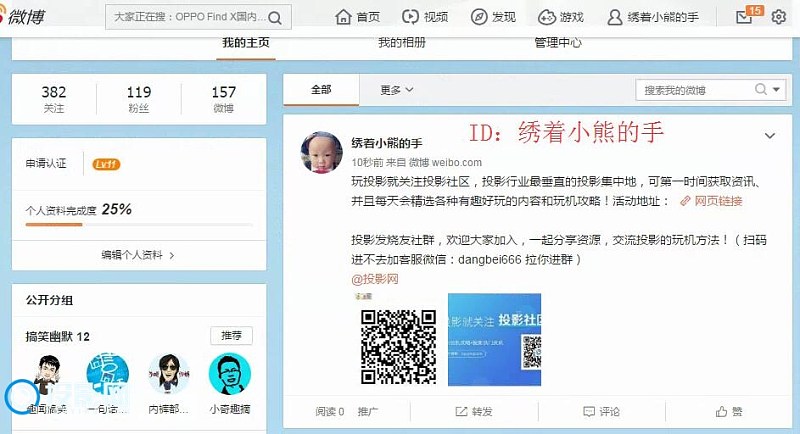Open 发现 discover section
Image resolution: width=800 pixels, height=434 pixels.
(x=493, y=17)
